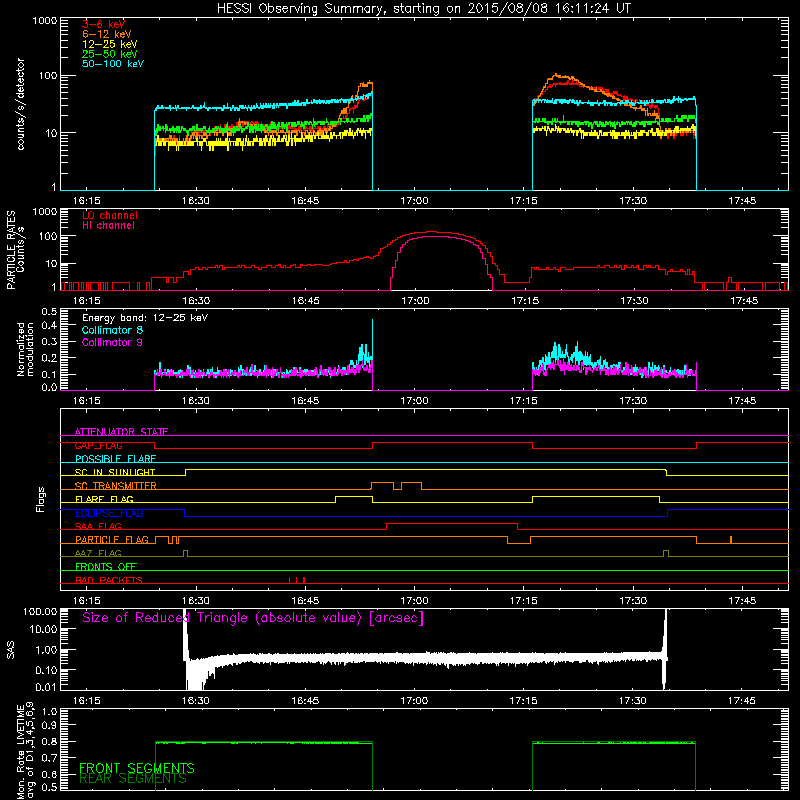Click the first SC_TRANSMITTER pulse after 16:54
This screenshot has height=800, width=800.
coord(382,483)
